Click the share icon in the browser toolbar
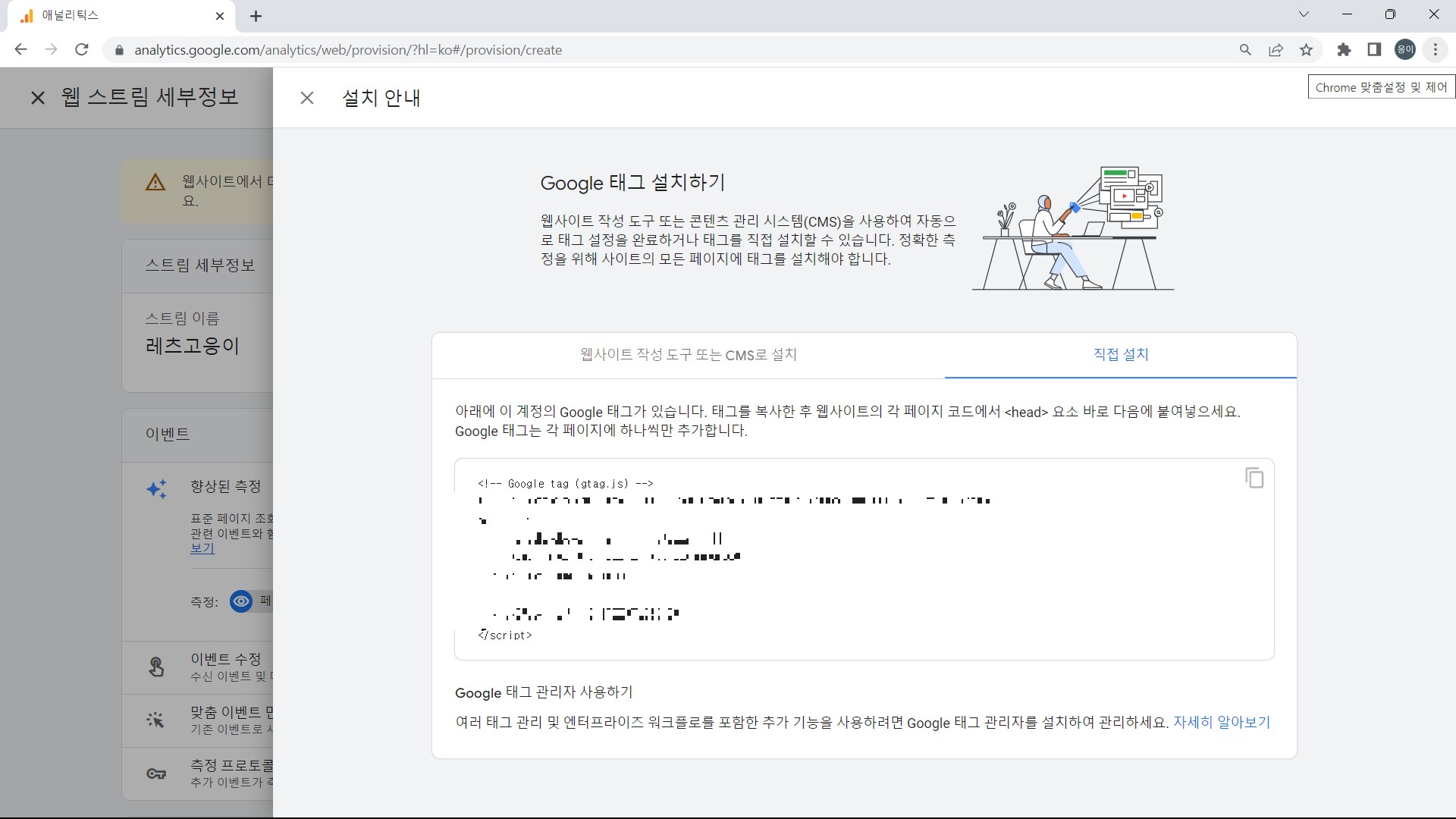The image size is (1456, 819). click(x=1276, y=49)
